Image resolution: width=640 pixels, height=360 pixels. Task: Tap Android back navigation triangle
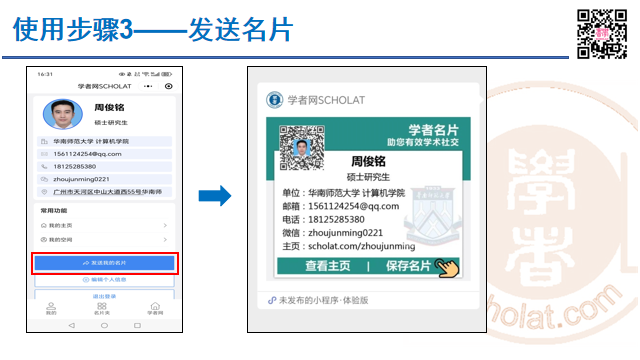(72, 325)
